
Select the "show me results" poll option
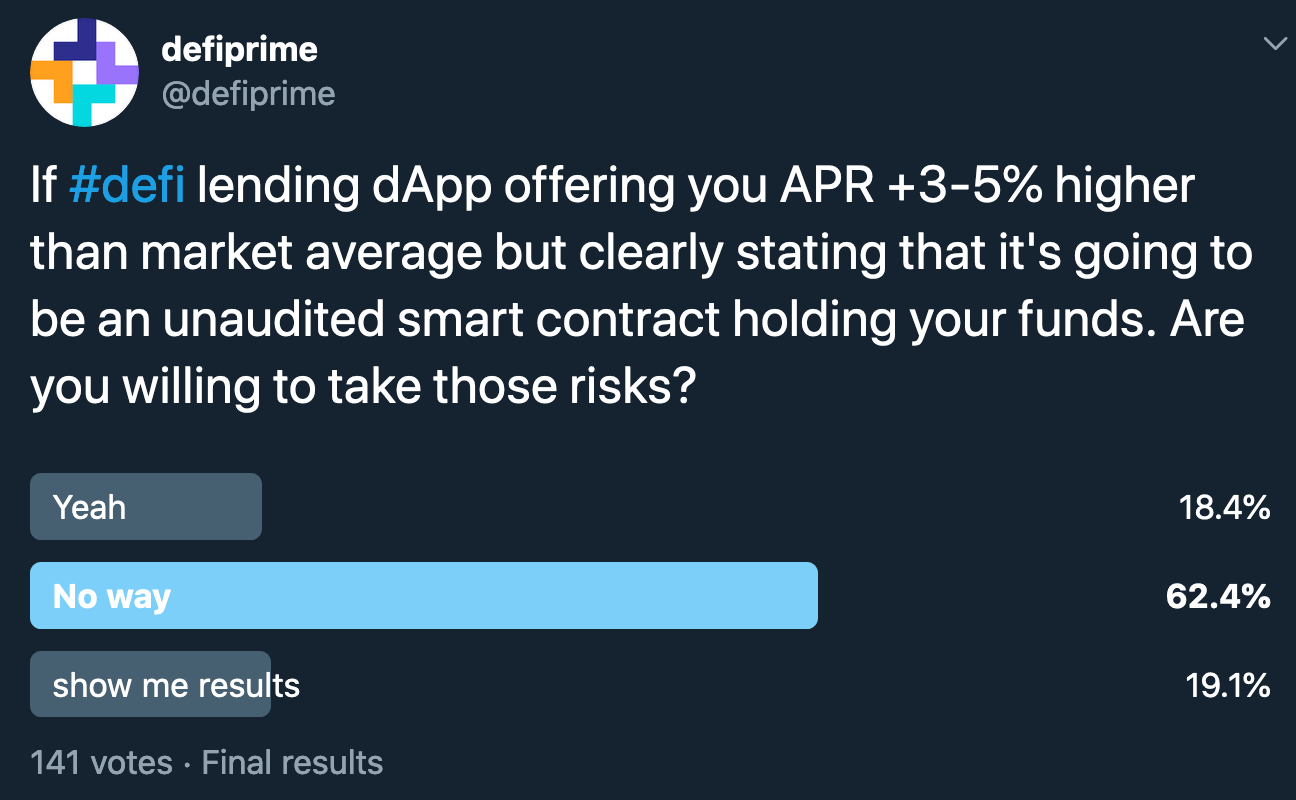151,685
